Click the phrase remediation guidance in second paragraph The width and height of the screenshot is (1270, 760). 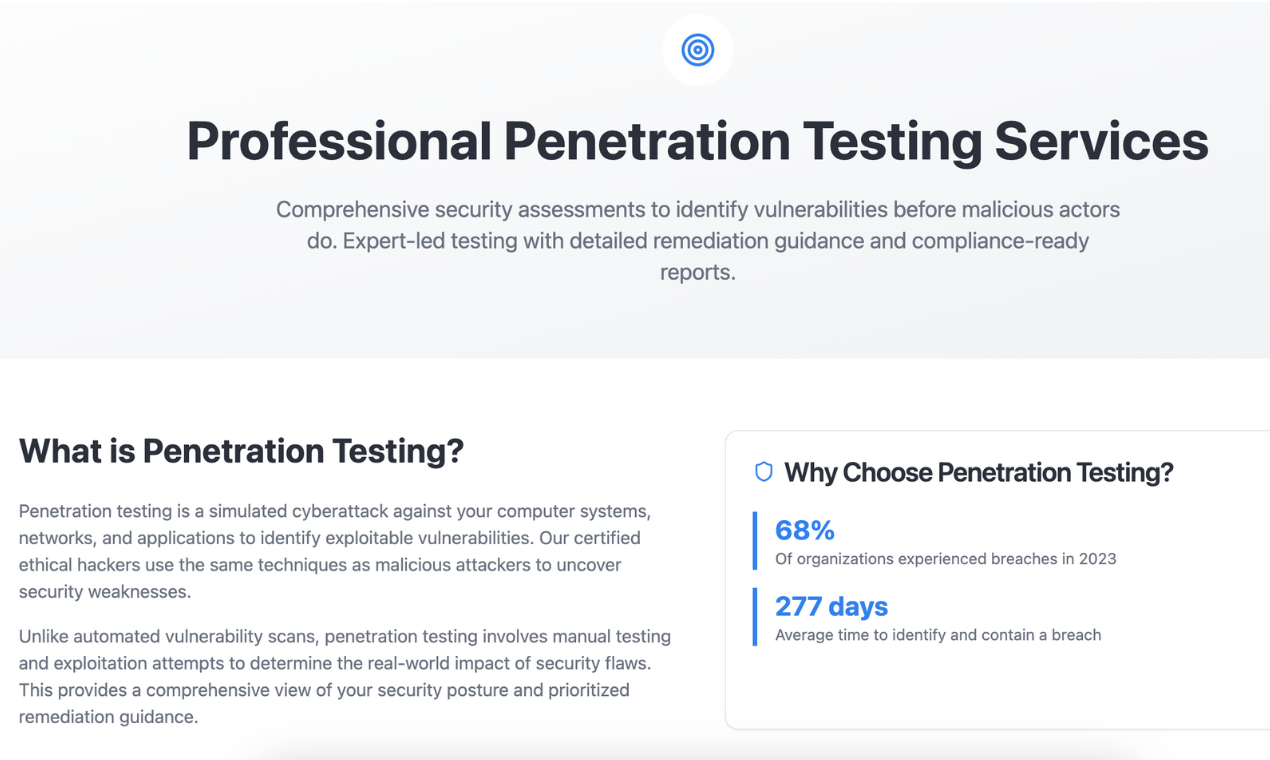pos(108,717)
